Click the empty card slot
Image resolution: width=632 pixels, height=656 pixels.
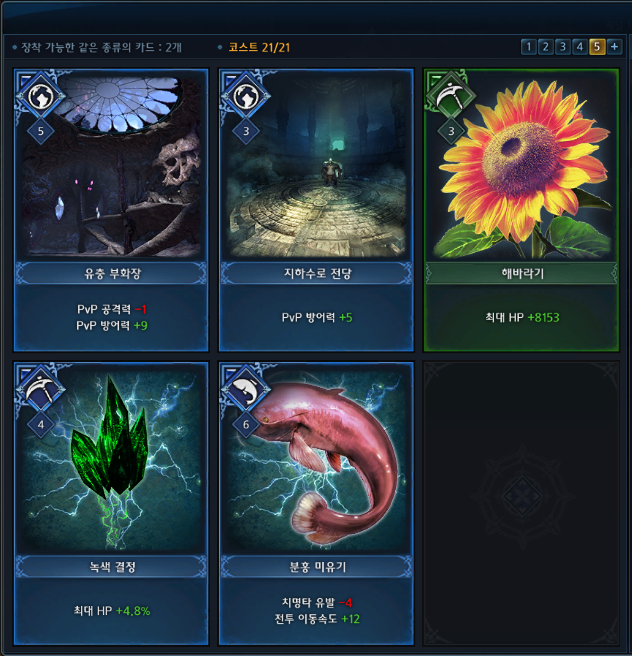(x=522, y=504)
